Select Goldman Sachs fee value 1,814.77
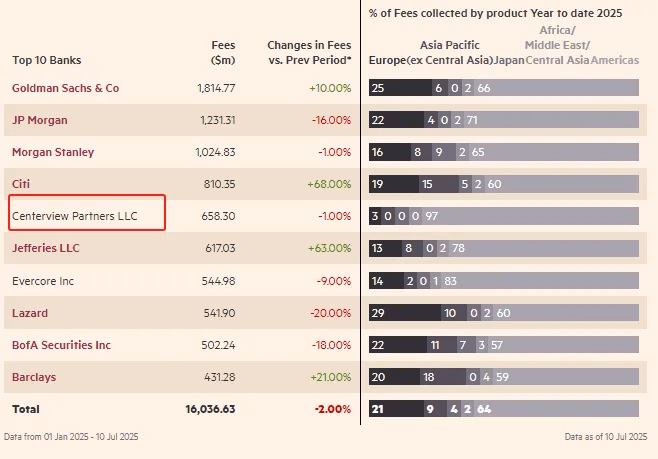 [x=216, y=88]
